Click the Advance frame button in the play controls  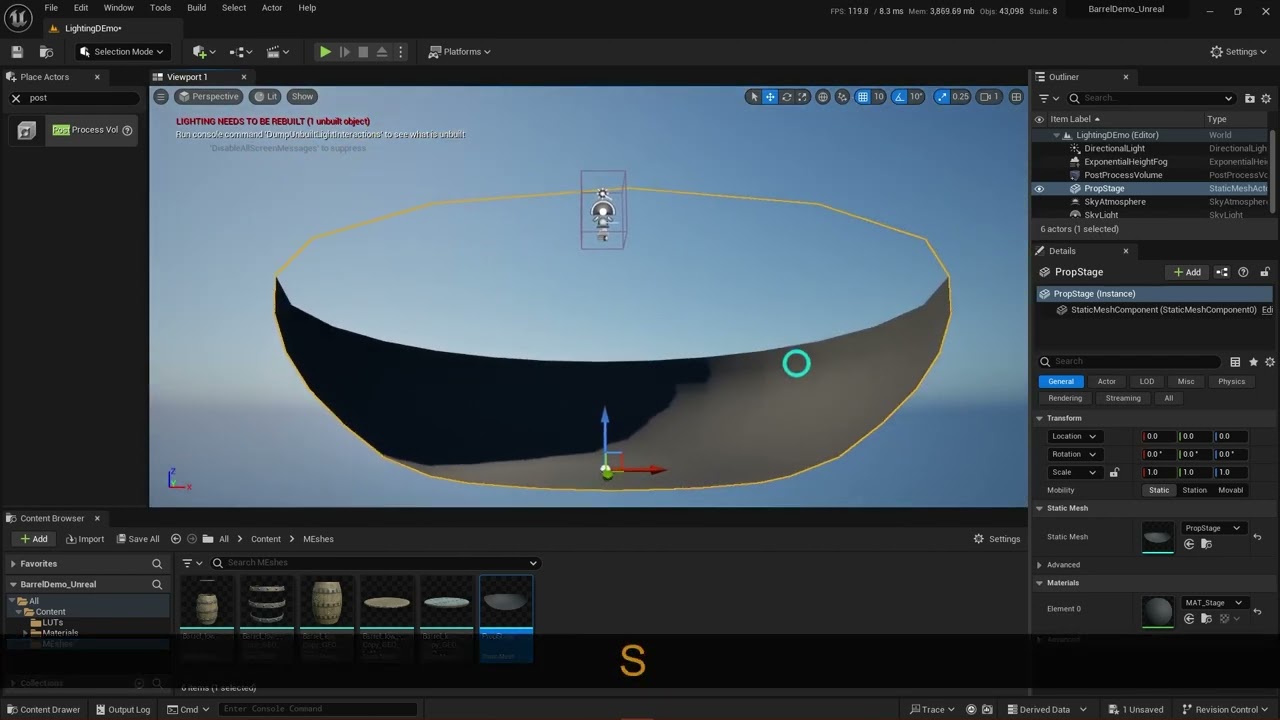click(x=344, y=52)
